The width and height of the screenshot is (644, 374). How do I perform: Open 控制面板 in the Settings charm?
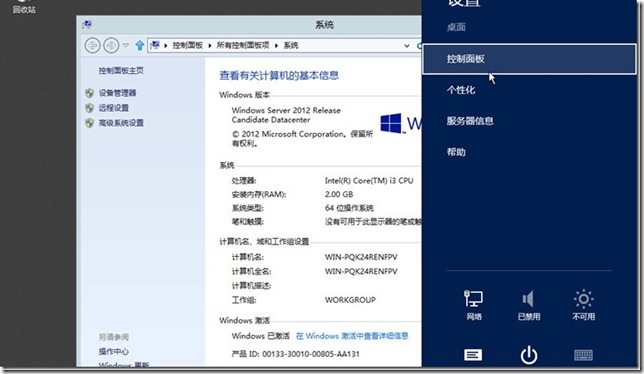[529, 59]
